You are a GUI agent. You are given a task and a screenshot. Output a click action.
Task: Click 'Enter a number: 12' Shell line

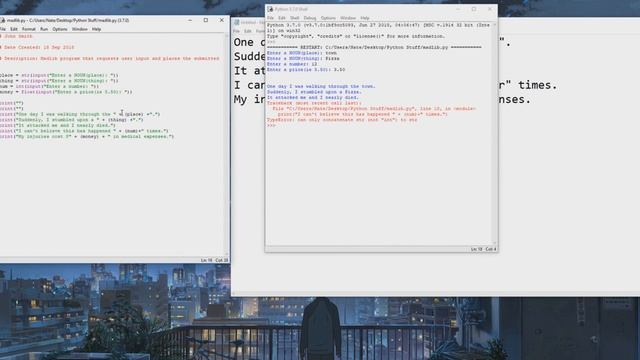tap(292, 64)
